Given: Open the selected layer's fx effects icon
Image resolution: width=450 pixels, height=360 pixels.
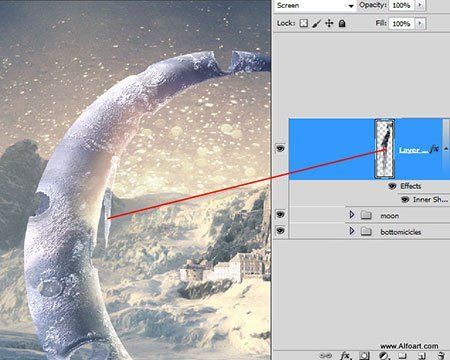Looking at the screenshot, I should click(434, 149).
